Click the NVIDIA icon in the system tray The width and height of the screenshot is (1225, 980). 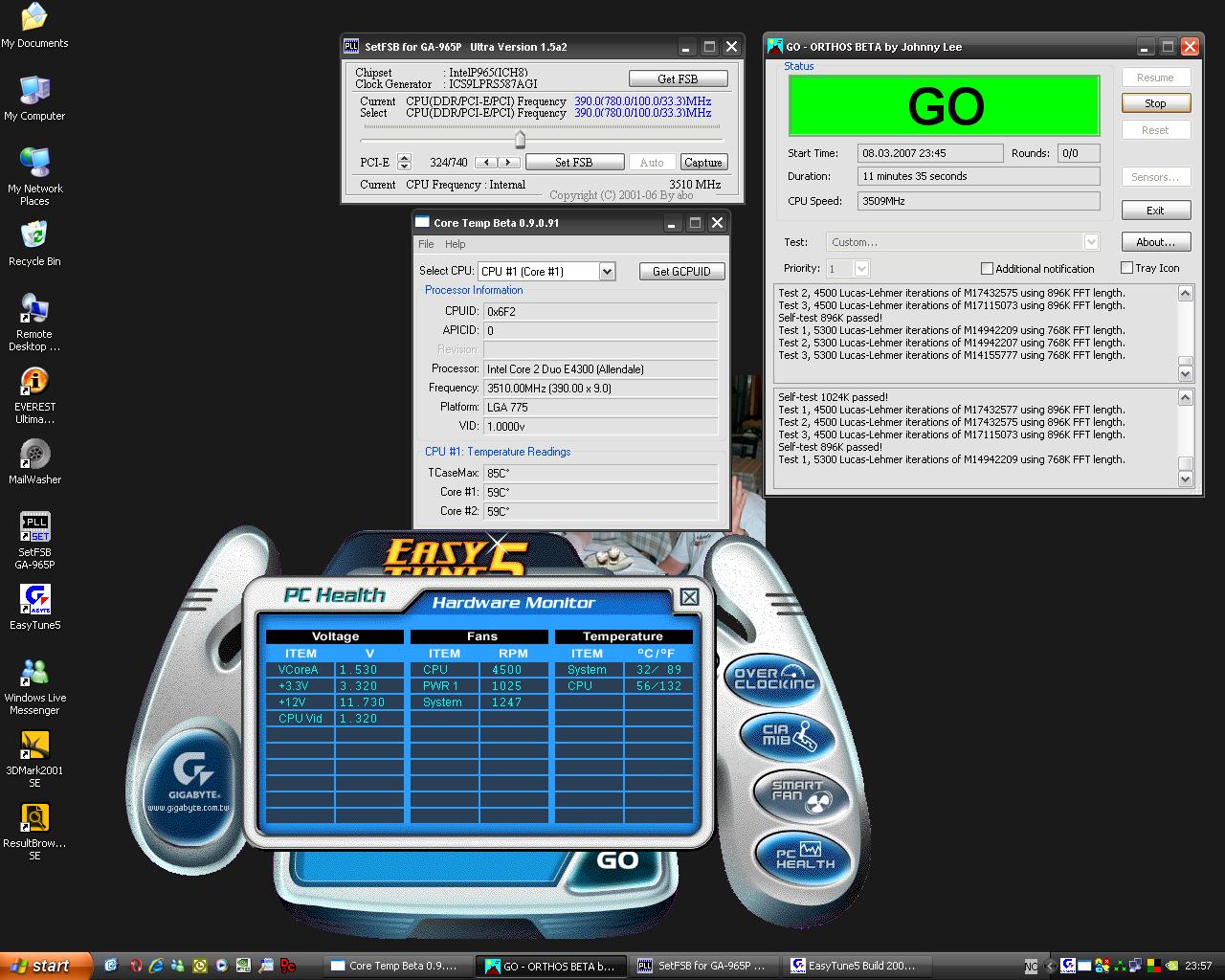(1172, 966)
